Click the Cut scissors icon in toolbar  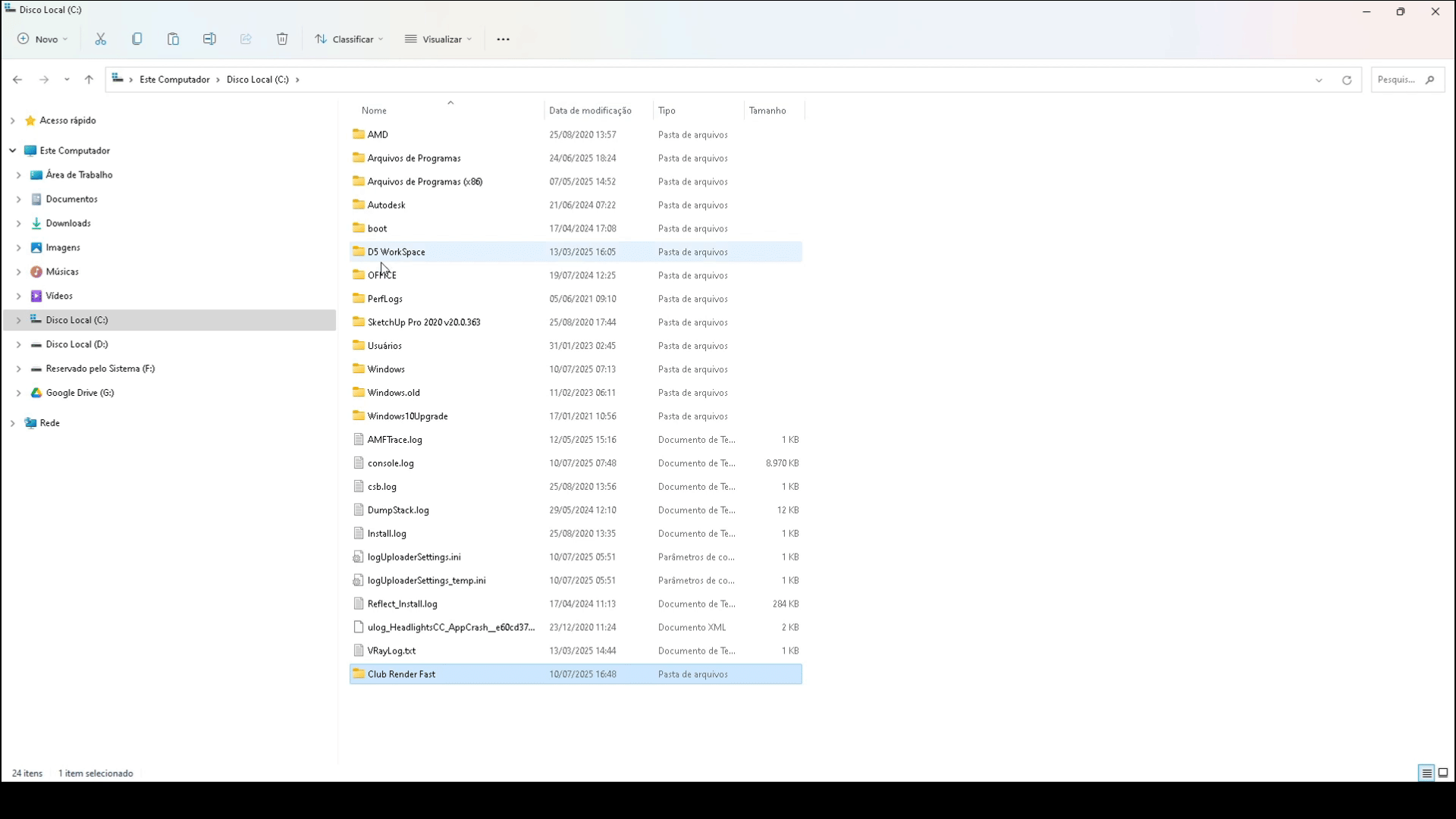[100, 39]
